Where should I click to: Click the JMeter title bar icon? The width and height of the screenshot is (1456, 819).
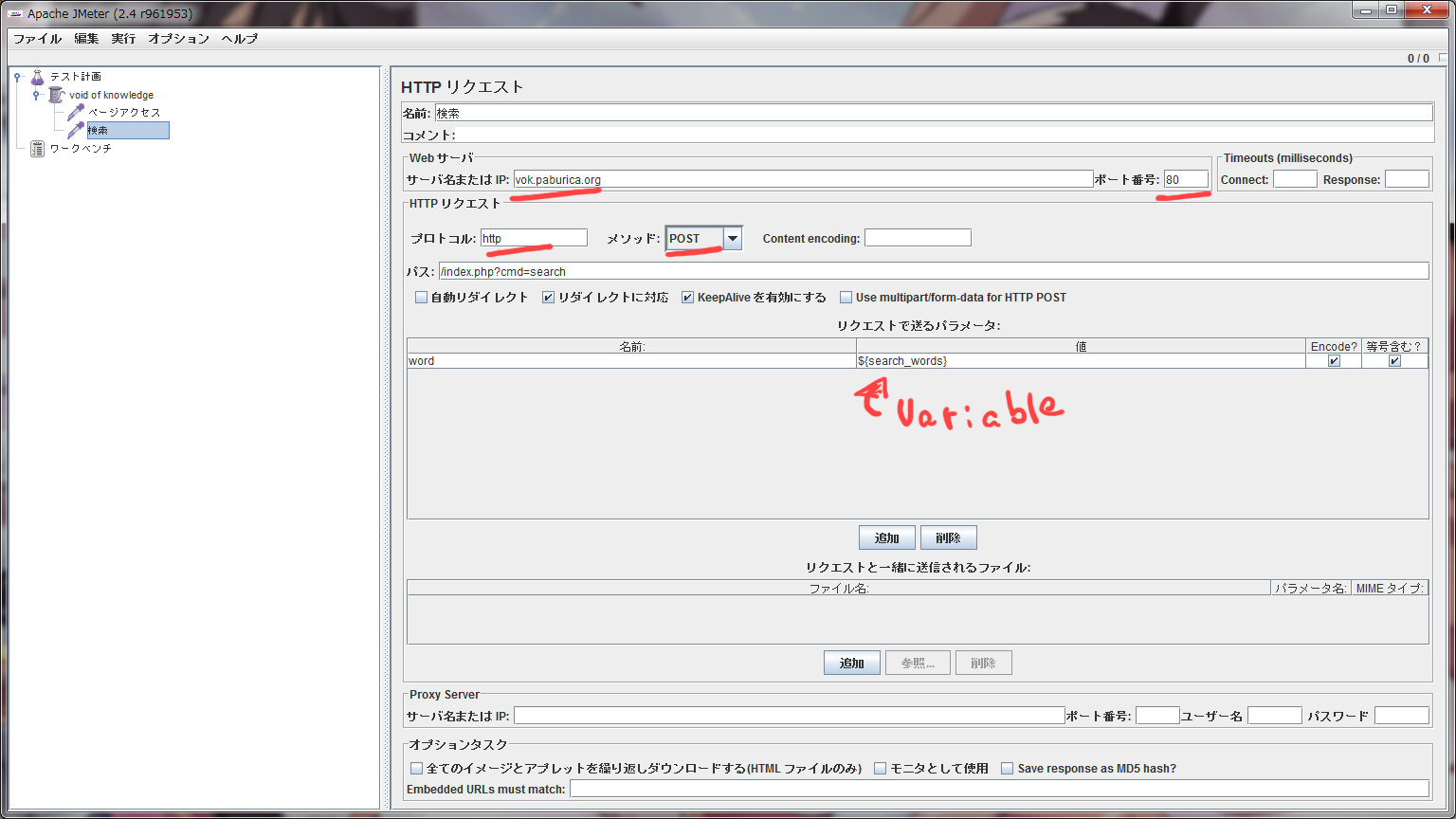[15, 13]
